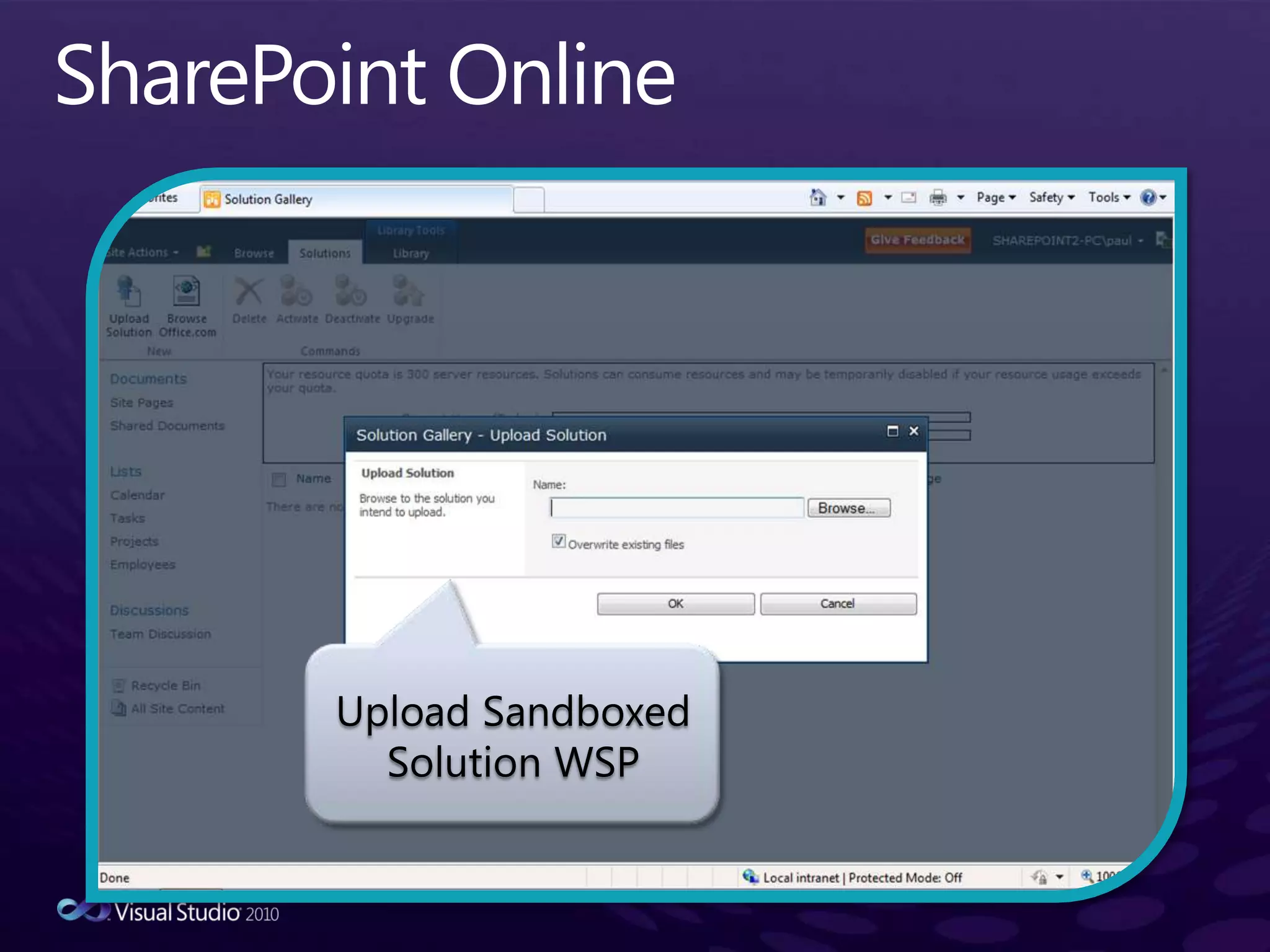The height and width of the screenshot is (952, 1270).
Task: Open the Discussions sidebar heading
Action: [x=149, y=610]
